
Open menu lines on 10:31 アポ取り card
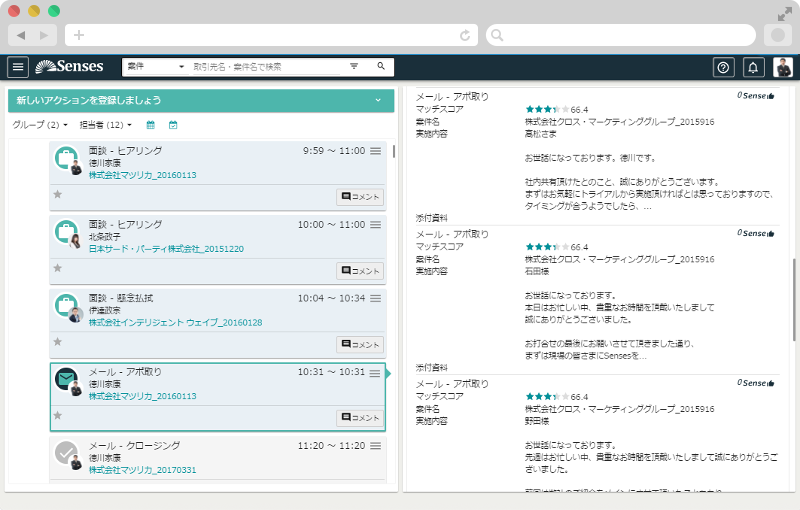[x=375, y=373]
